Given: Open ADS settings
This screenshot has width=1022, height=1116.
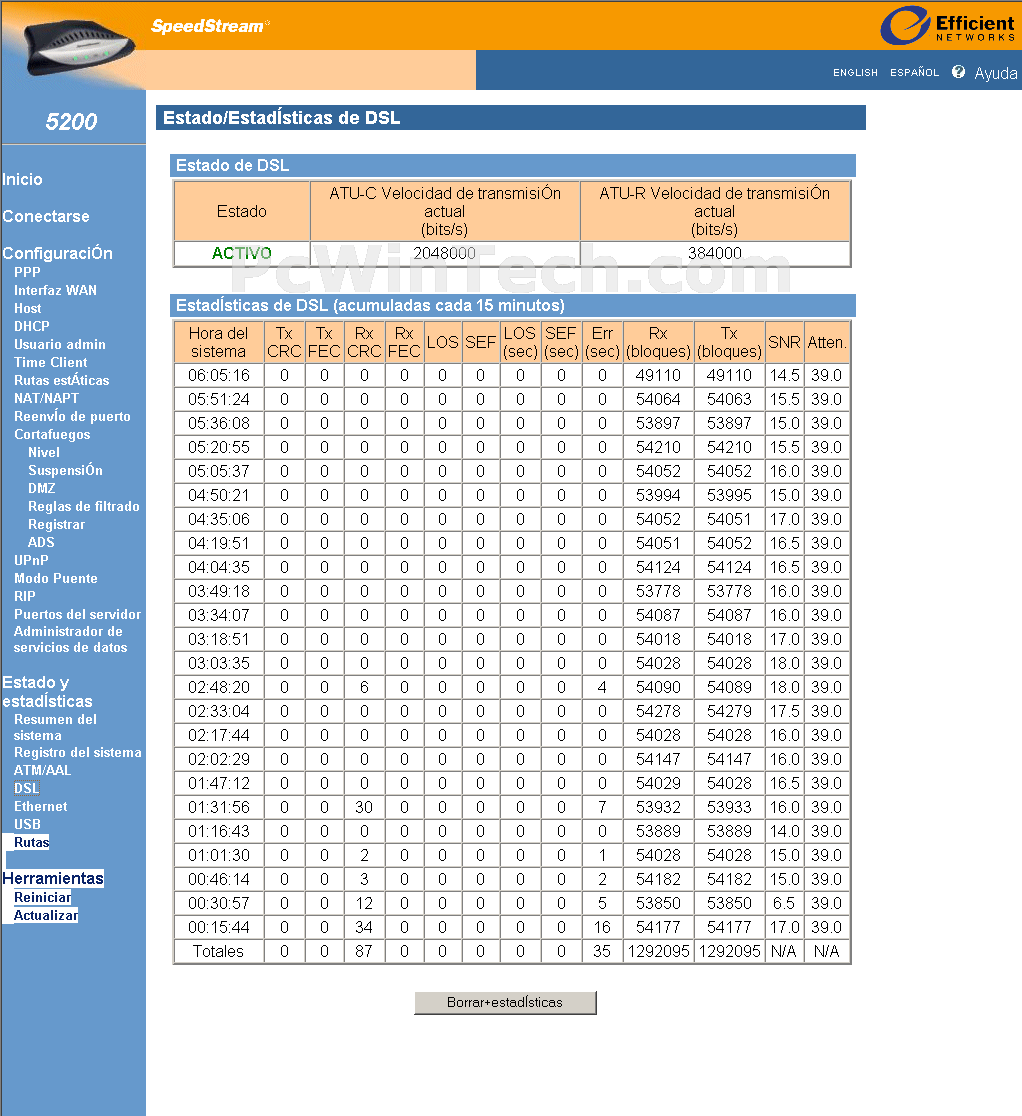Looking at the screenshot, I should coord(41,542).
